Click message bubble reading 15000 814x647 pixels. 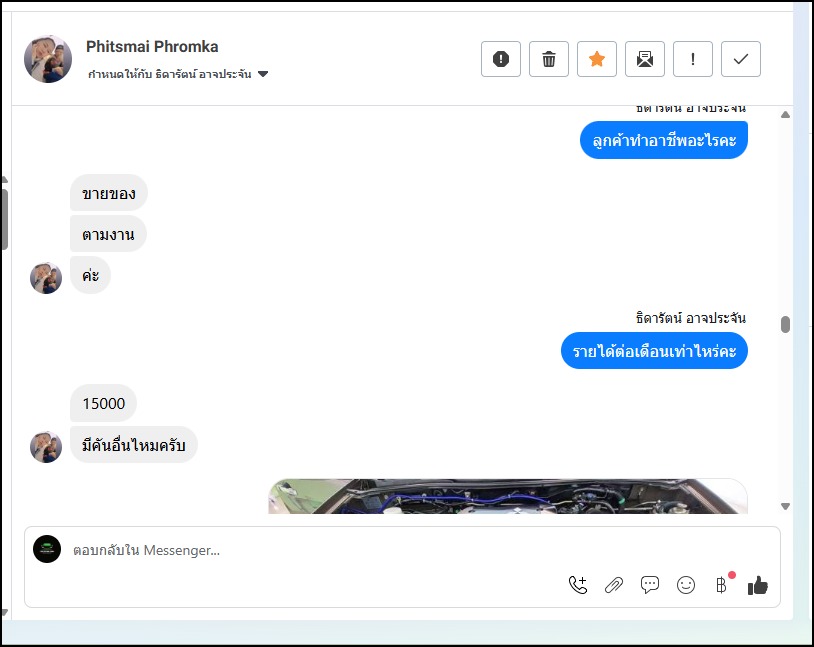point(103,403)
